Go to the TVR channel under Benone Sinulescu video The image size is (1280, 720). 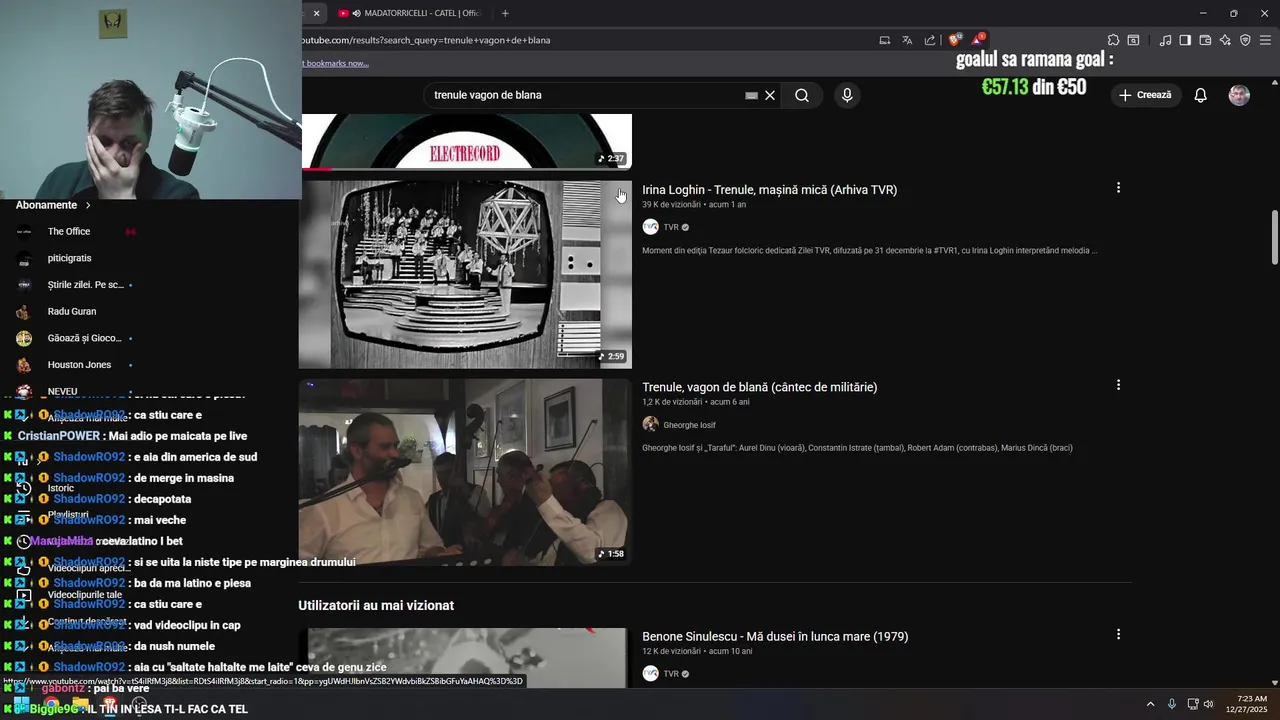coord(670,674)
